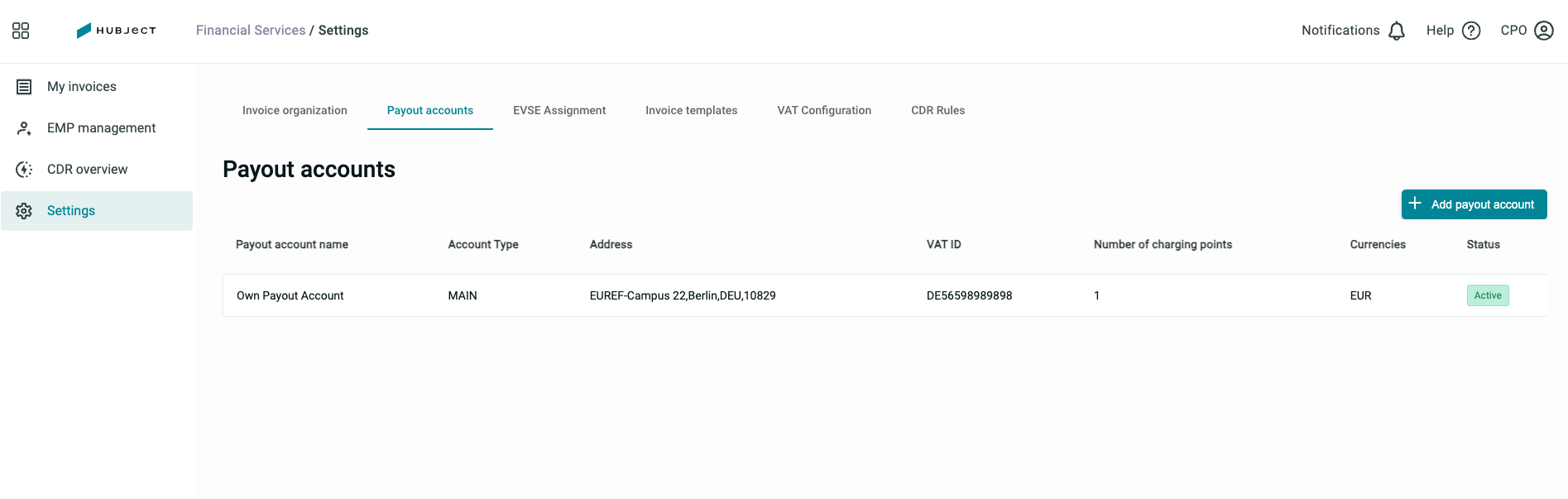1568x499 pixels.
Task: Click the Hubject logo
Action: [x=116, y=31]
